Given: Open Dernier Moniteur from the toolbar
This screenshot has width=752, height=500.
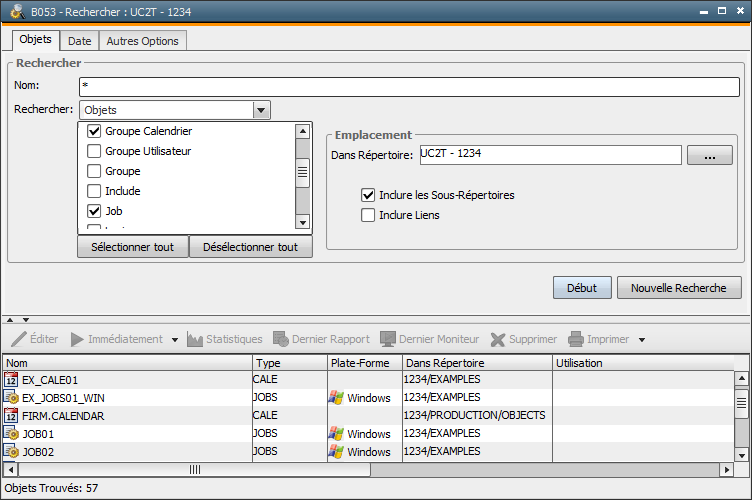Looking at the screenshot, I should [429, 339].
